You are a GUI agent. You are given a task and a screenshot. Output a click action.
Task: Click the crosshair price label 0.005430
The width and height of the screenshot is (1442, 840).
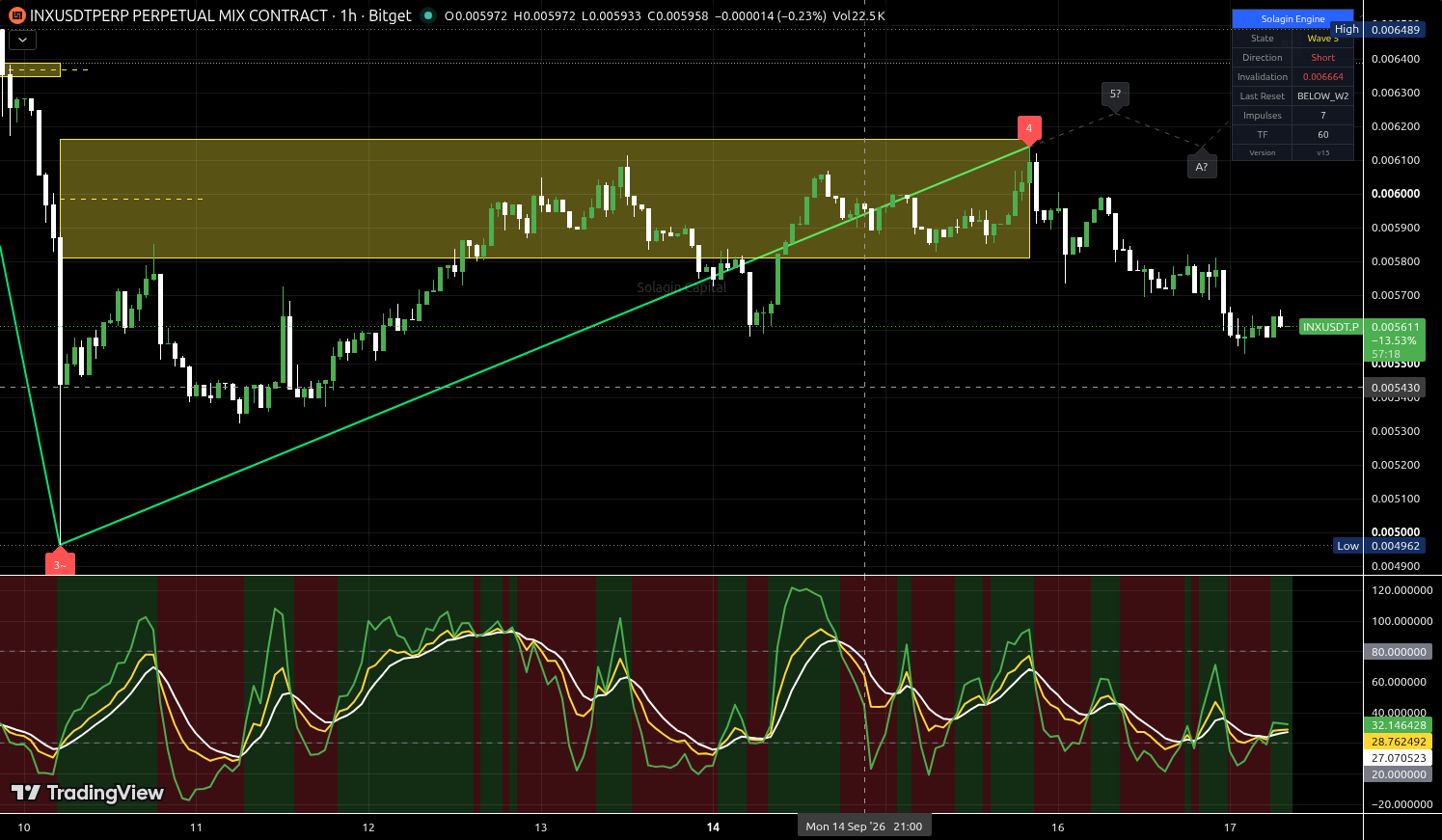point(1396,388)
